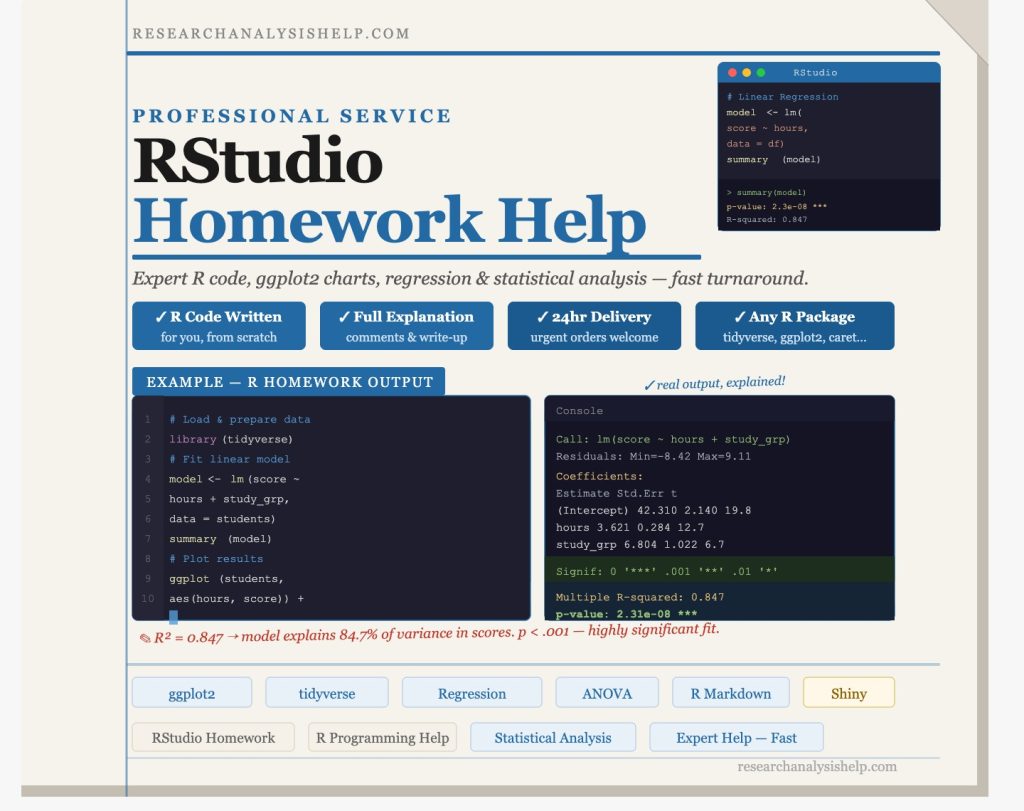Click the 'Residuals: Min=-8.42 Max=9.11' line
This screenshot has width=1024, height=811.
[653, 456]
